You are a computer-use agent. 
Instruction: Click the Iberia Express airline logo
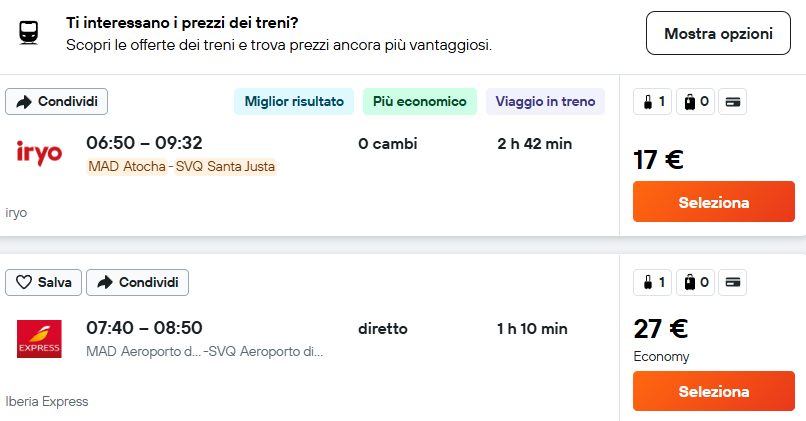tap(39, 339)
